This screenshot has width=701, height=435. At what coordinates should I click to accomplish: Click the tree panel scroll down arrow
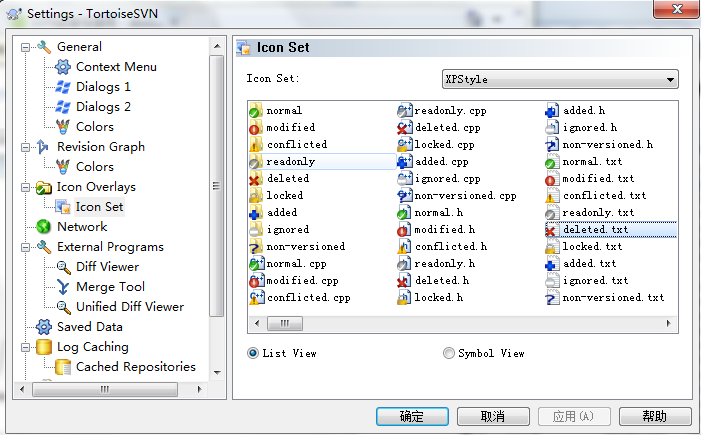(217, 372)
